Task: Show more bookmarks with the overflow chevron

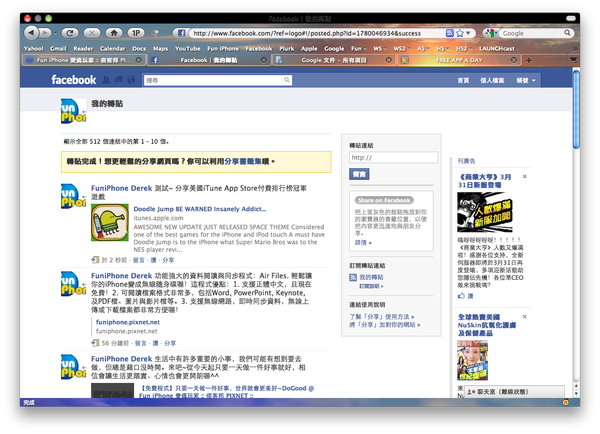Action: coord(574,49)
